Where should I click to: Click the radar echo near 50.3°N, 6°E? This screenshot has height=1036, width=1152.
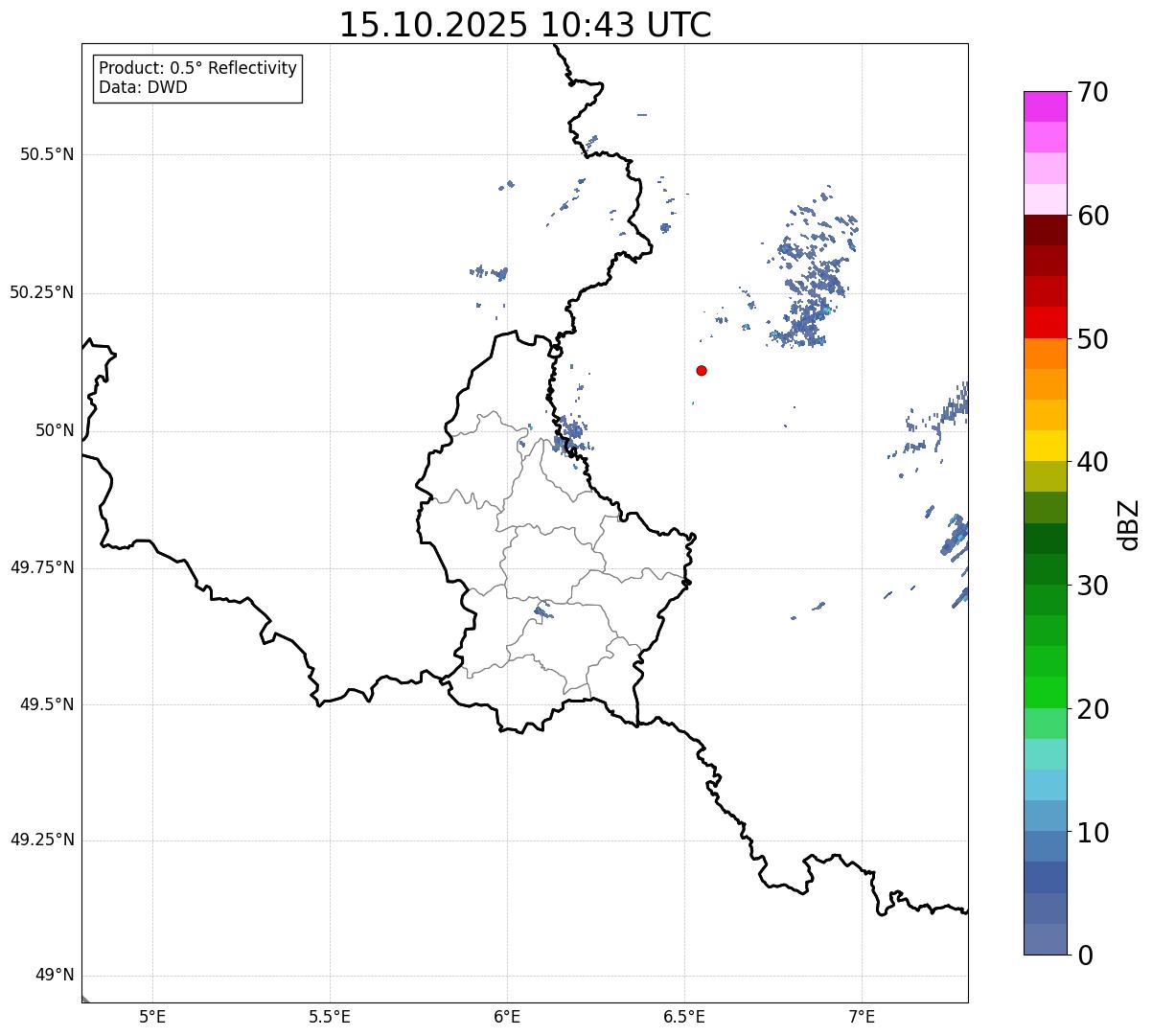tap(490, 273)
